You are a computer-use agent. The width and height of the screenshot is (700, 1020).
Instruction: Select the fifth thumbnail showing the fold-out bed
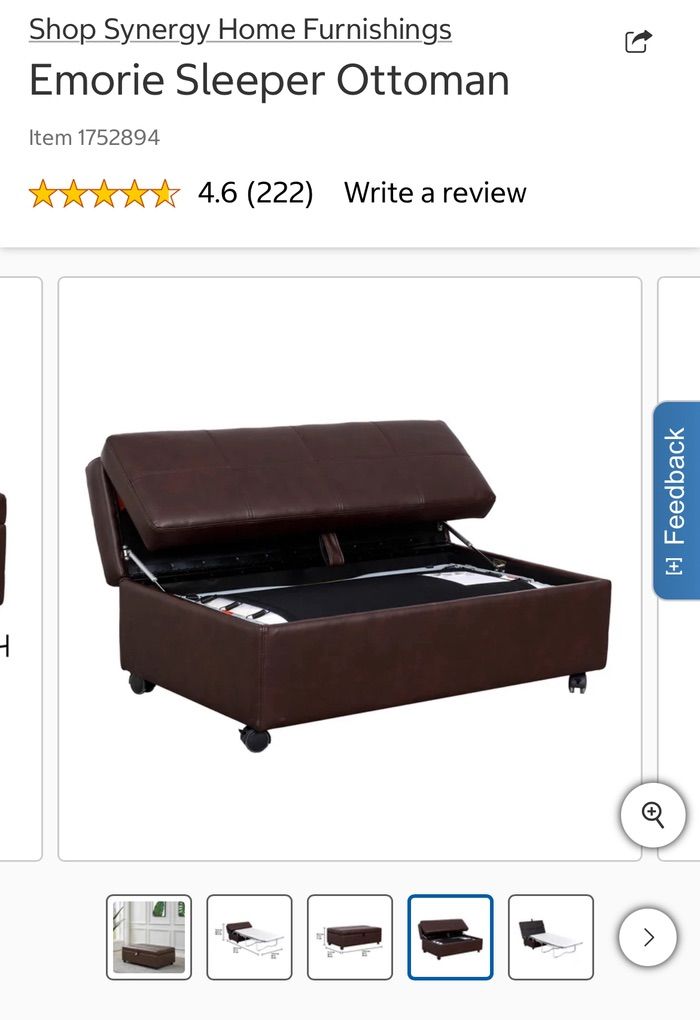tap(551, 937)
